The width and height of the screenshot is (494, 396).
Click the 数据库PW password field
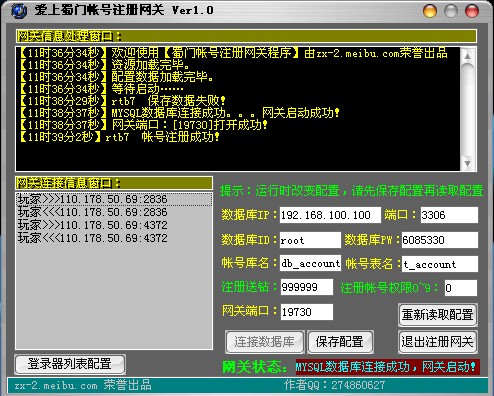tap(440, 240)
